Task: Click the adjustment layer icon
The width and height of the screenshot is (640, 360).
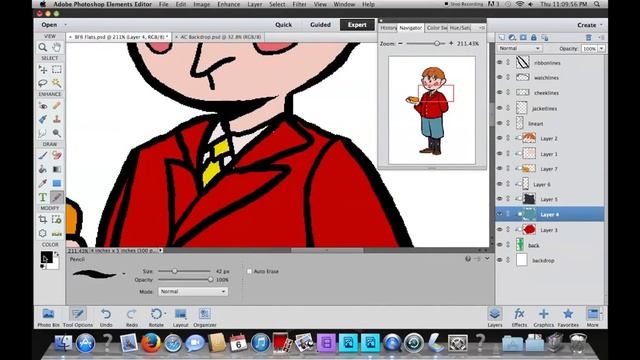Action: point(512,37)
